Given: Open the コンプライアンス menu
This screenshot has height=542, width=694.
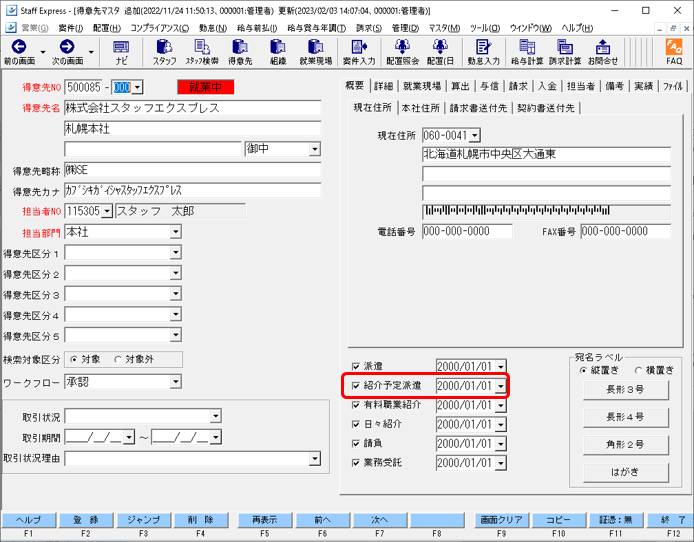Looking at the screenshot, I should (x=159, y=28).
